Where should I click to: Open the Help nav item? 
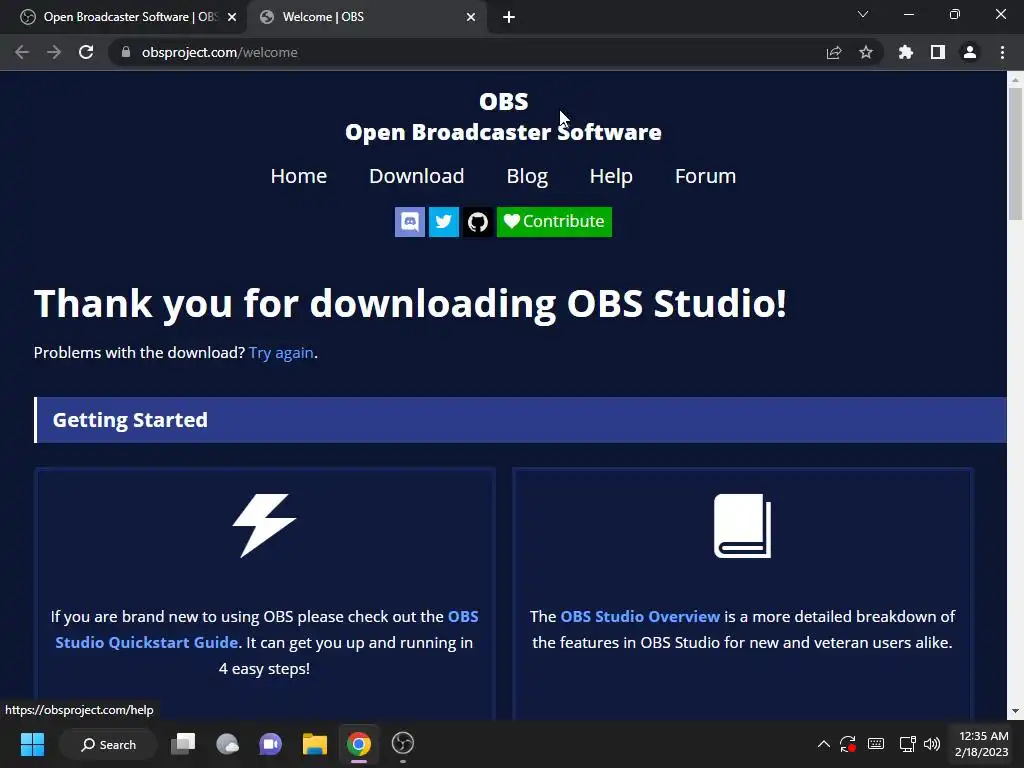pyautogui.click(x=611, y=176)
